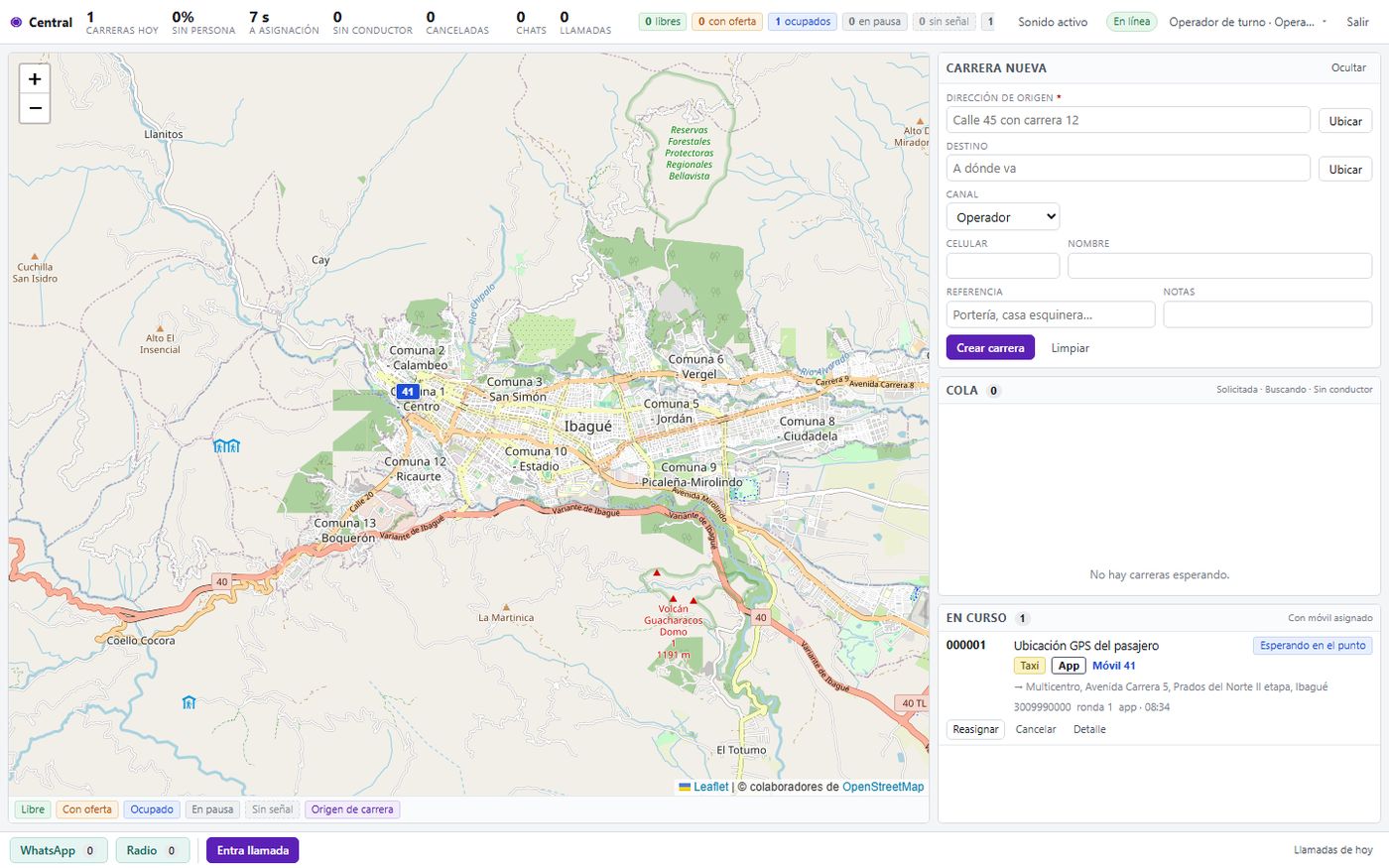This screenshot has width=1389, height=868.
Task: Click the Sin señal legend chip
Action: click(272, 809)
